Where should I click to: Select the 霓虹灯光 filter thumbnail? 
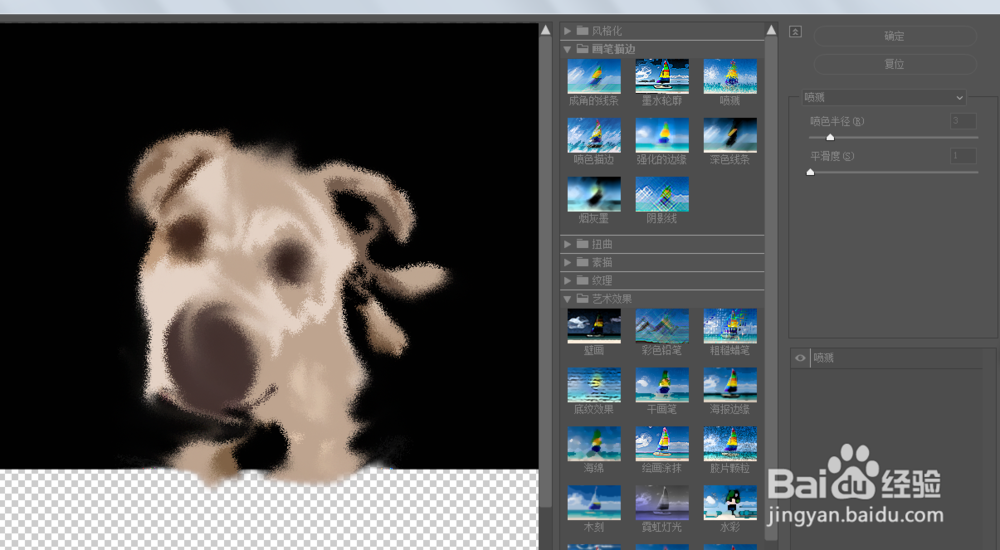(662, 503)
